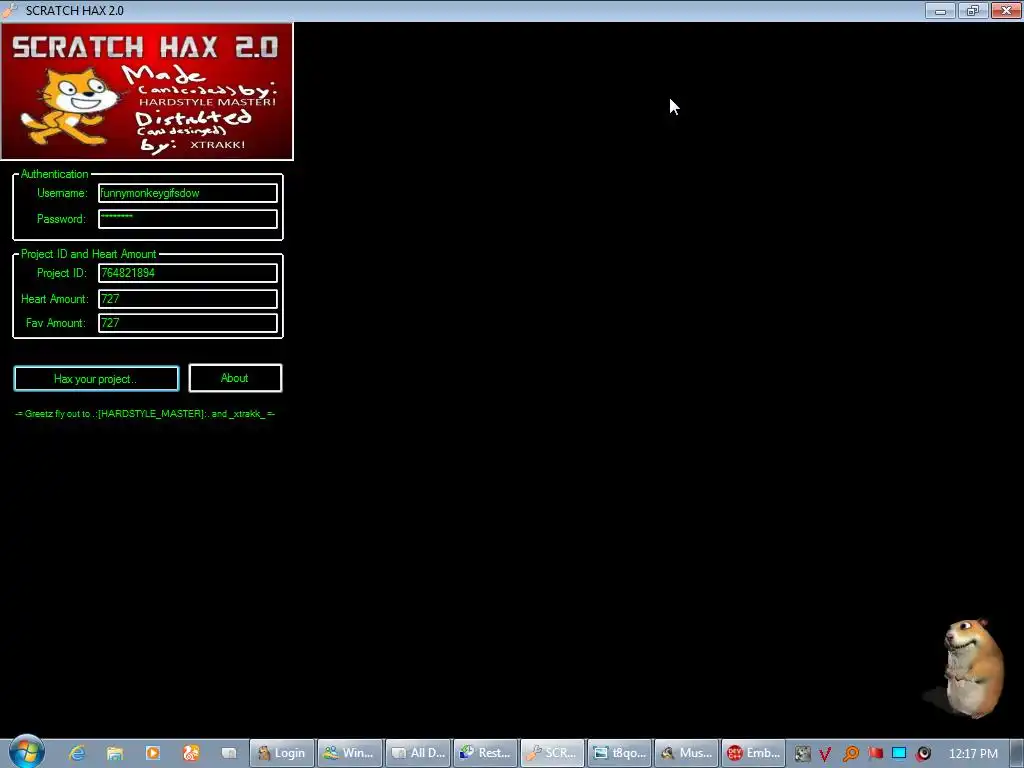1024x768 pixels.
Task: Switch to the Rest... taskbar window
Action: [486, 753]
